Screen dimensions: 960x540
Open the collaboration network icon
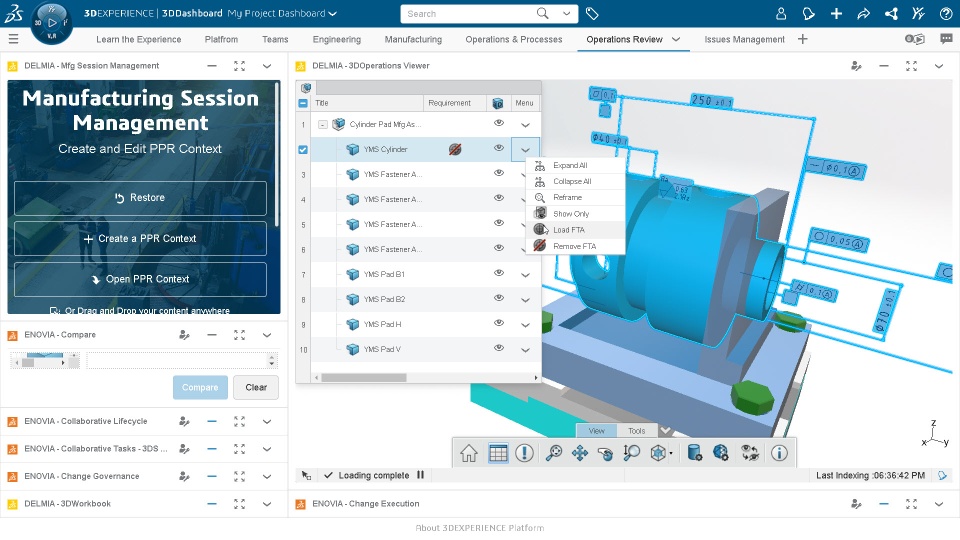click(x=891, y=13)
